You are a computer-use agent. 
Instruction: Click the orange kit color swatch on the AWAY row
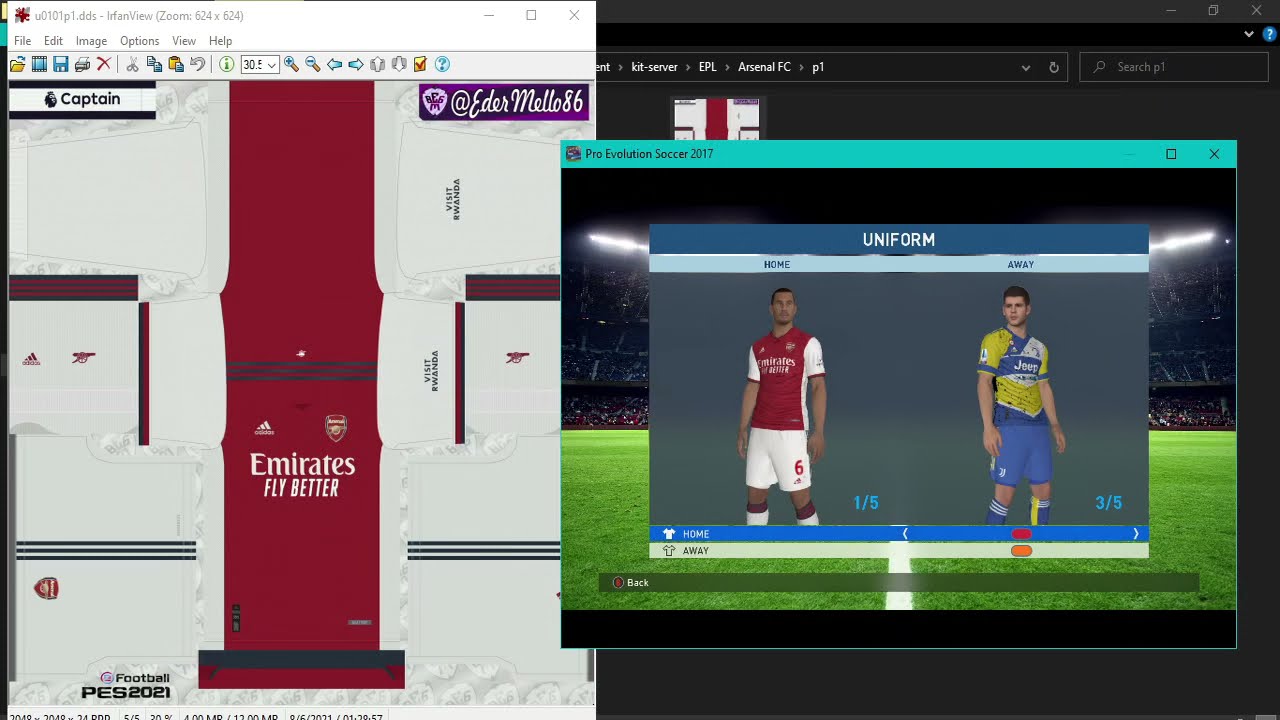click(x=1021, y=551)
